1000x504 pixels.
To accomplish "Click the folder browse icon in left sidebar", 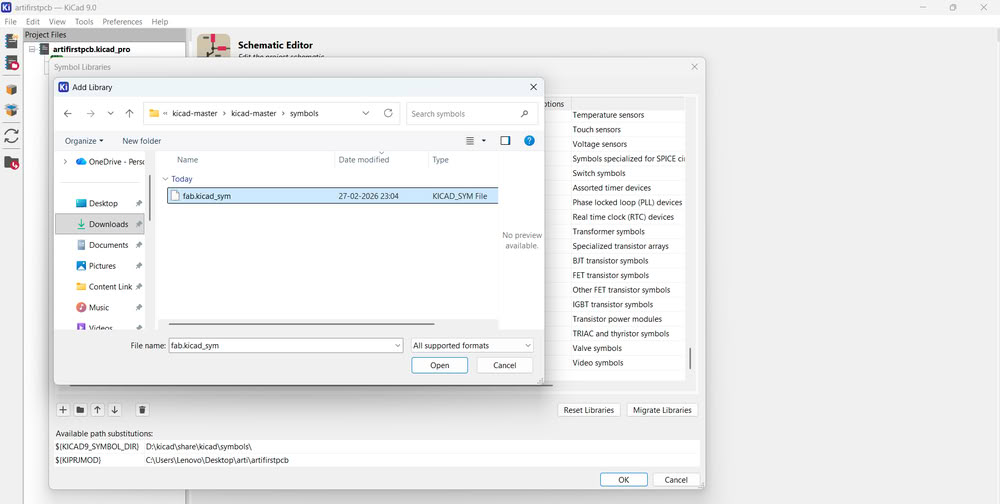I will [x=11, y=162].
